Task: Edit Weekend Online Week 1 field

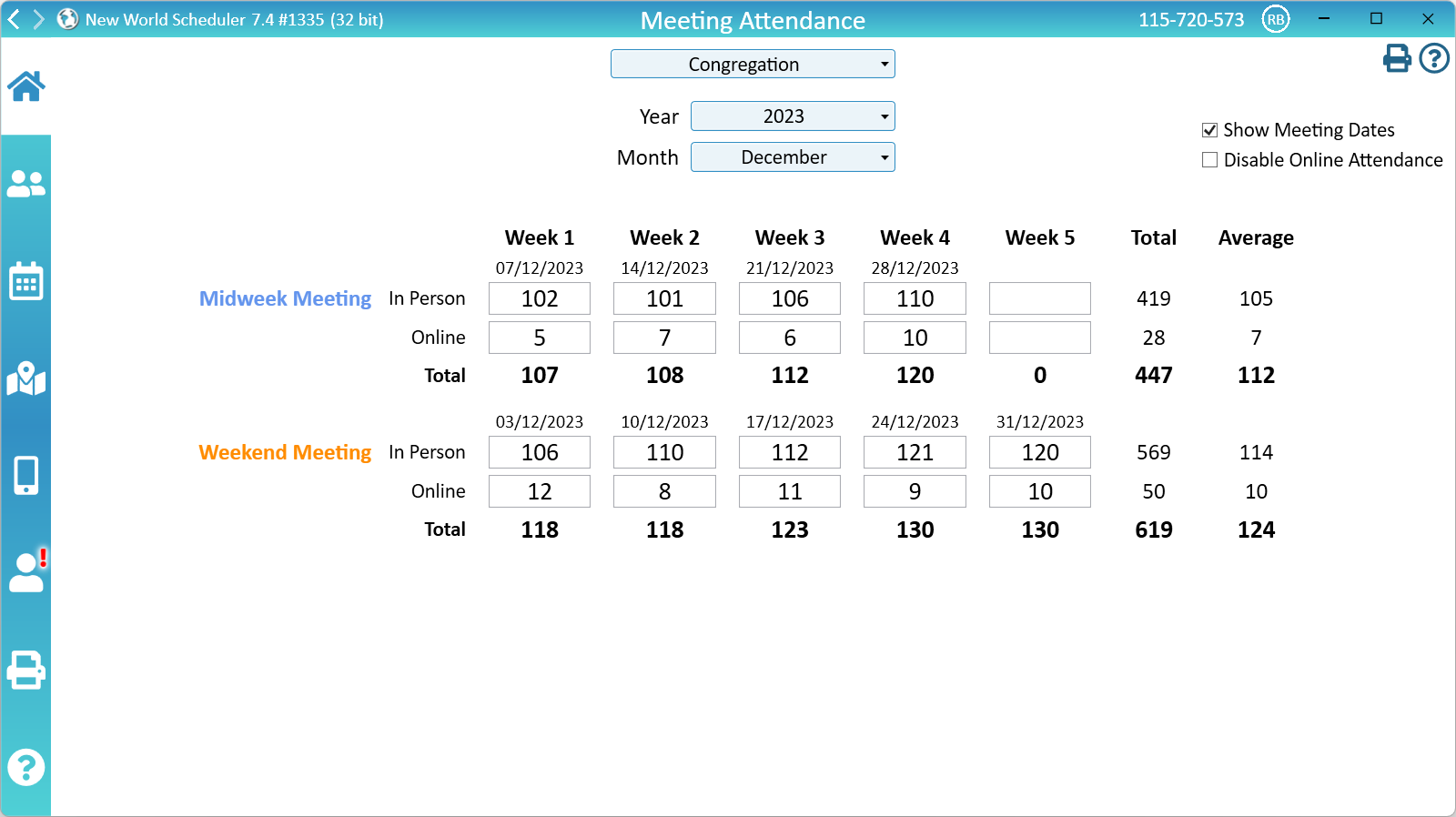Action: pos(540,491)
